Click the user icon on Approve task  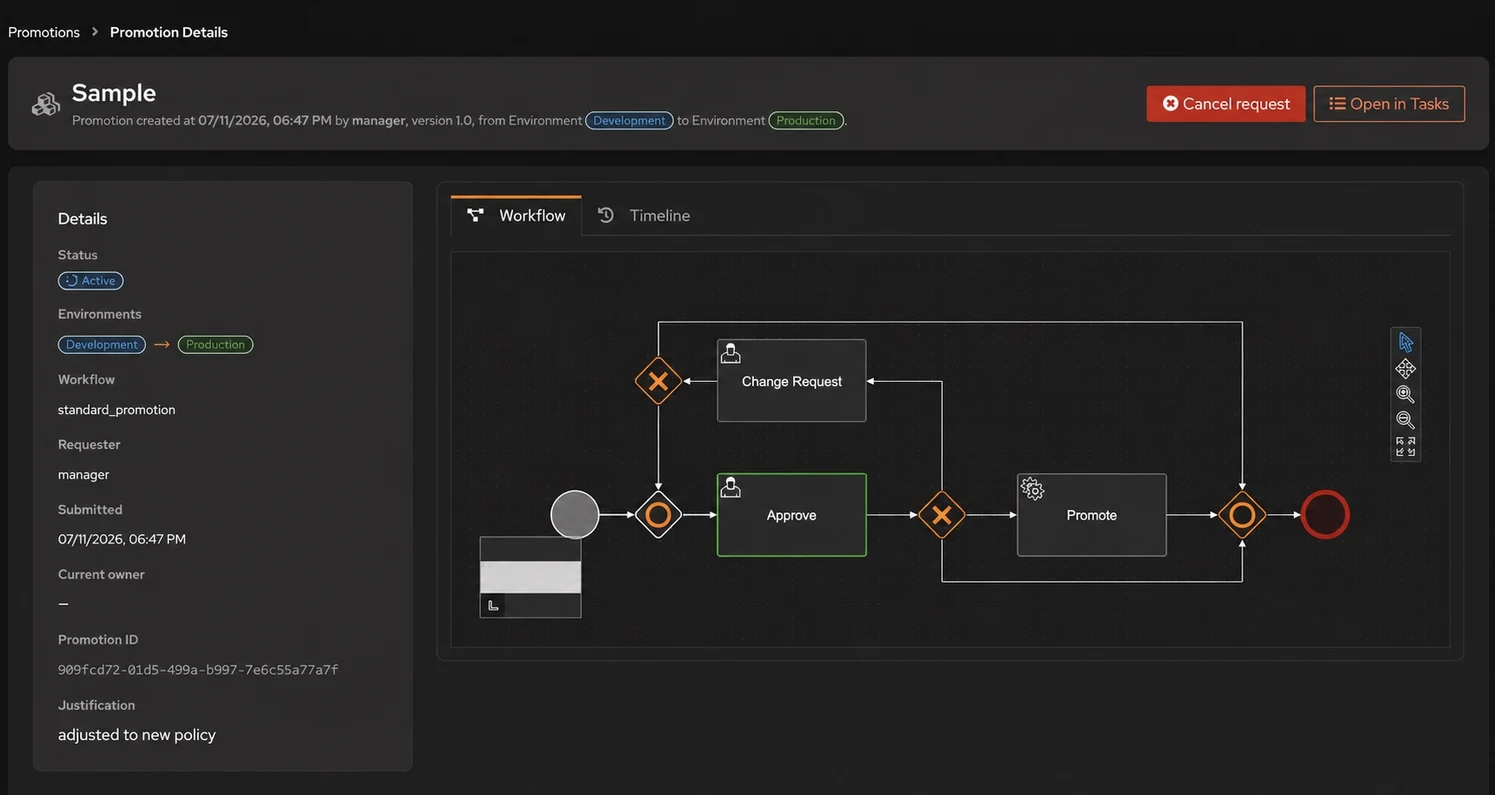(731, 487)
